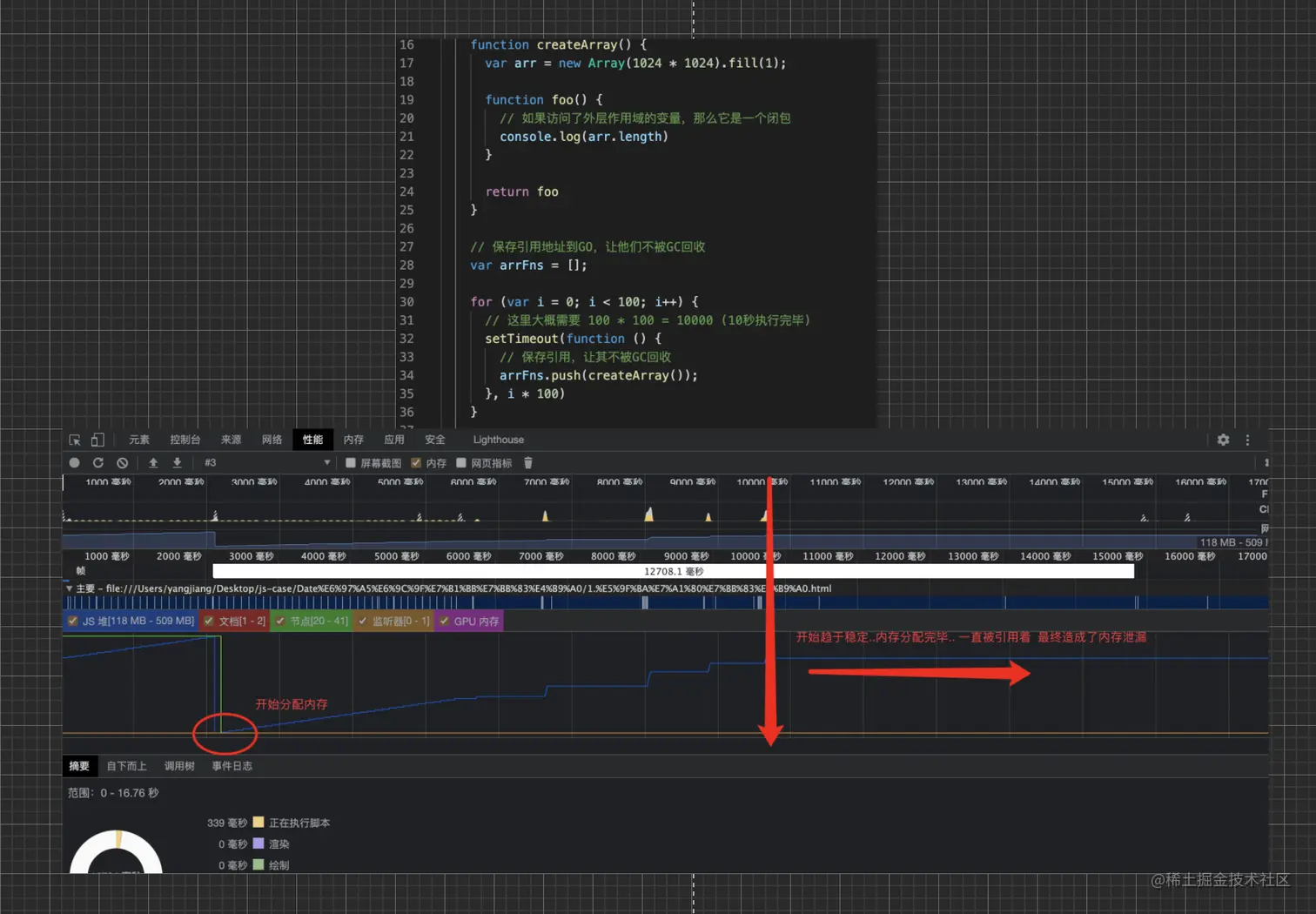Screen dimensions: 1316x914
Task: Toggle the 屏幕截图 screenshots checkbox
Action: [351, 463]
